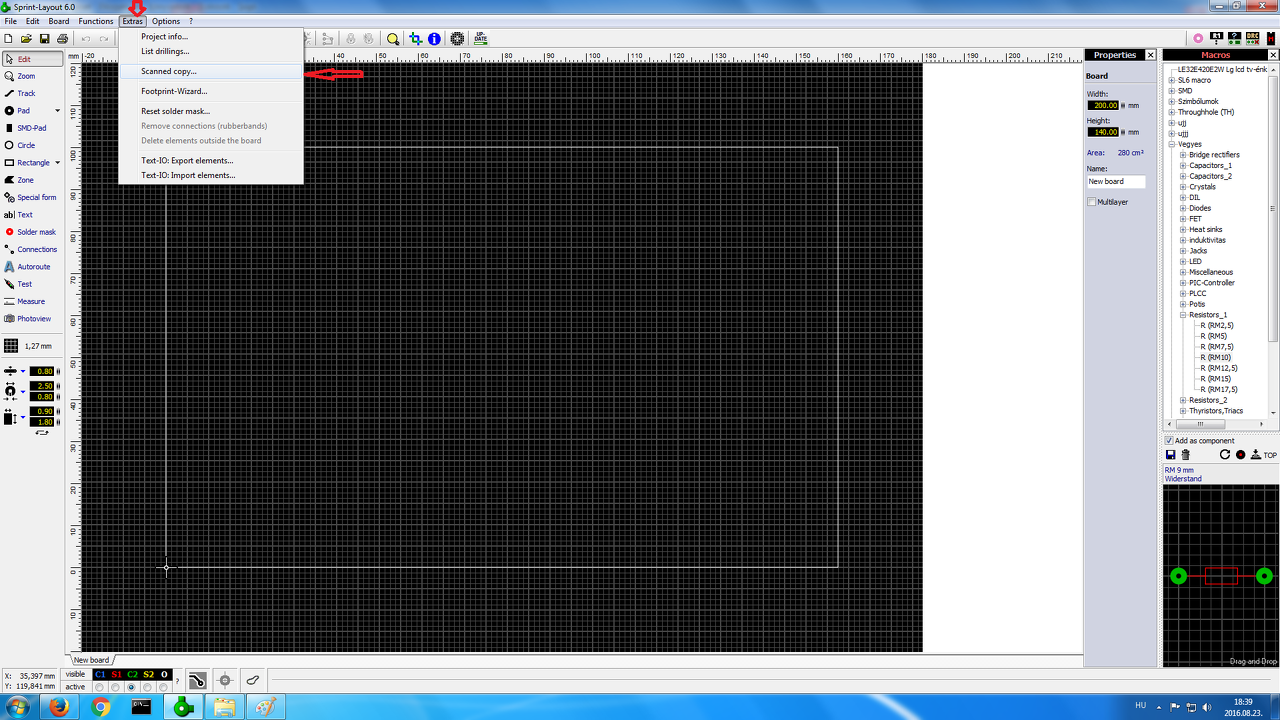
Task: Set S2 layer as active
Action: pyautogui.click(x=148, y=687)
